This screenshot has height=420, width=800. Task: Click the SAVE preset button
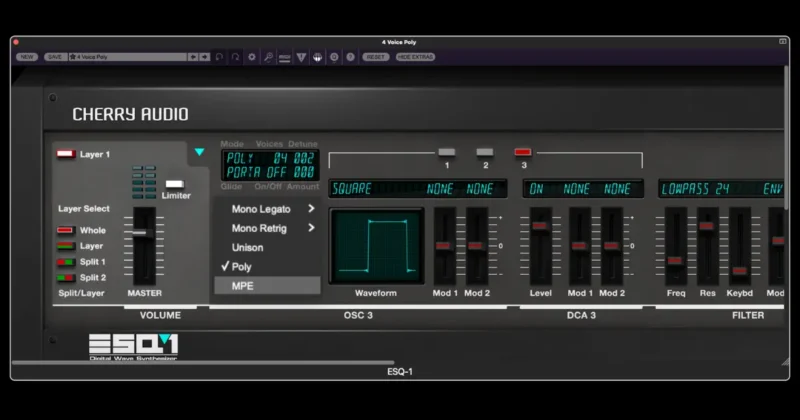pyautogui.click(x=55, y=57)
